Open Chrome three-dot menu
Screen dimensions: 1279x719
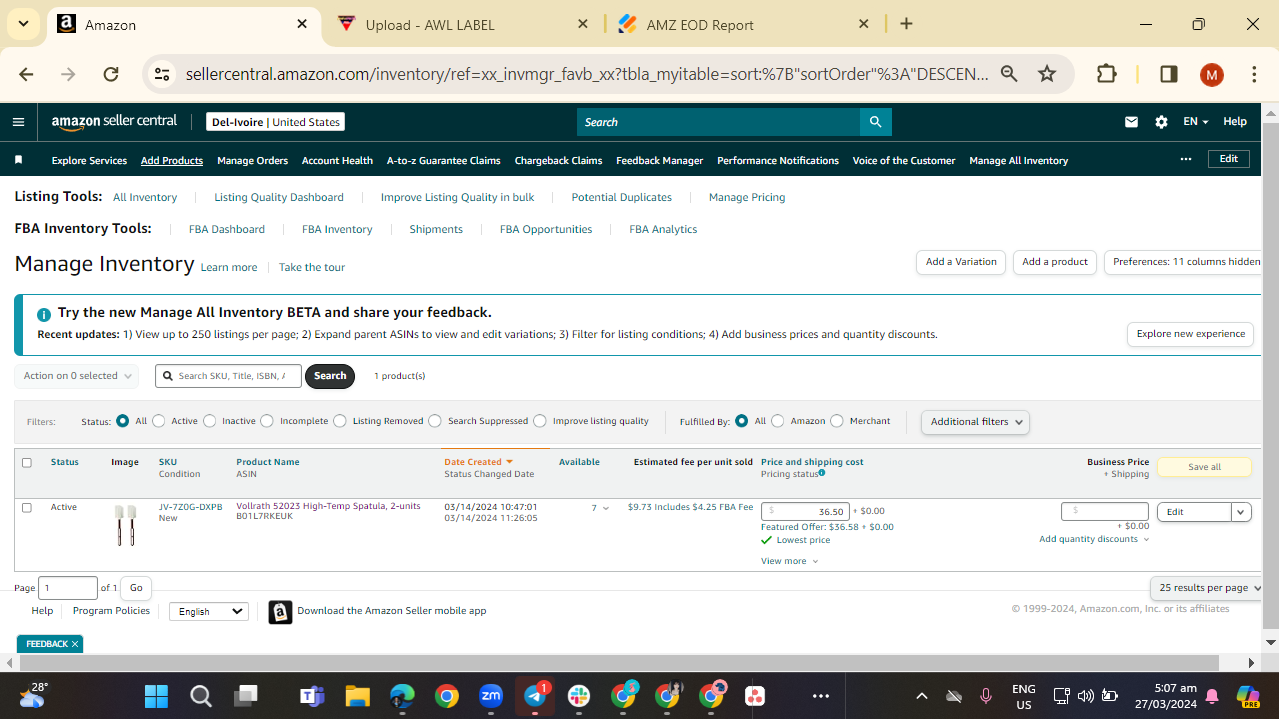[x=1254, y=74]
